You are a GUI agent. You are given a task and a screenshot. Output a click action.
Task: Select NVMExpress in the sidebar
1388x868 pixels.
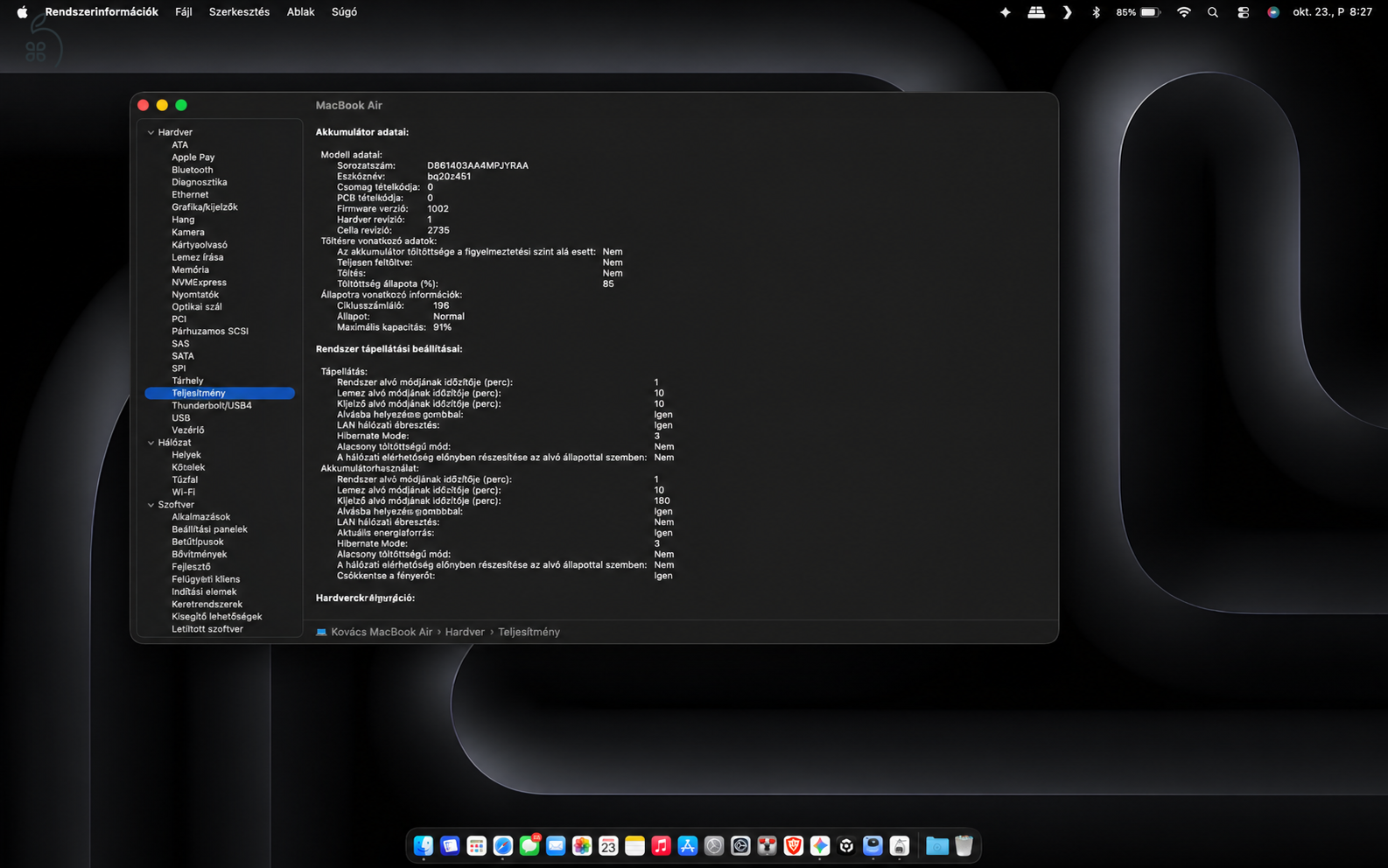pyautogui.click(x=199, y=283)
